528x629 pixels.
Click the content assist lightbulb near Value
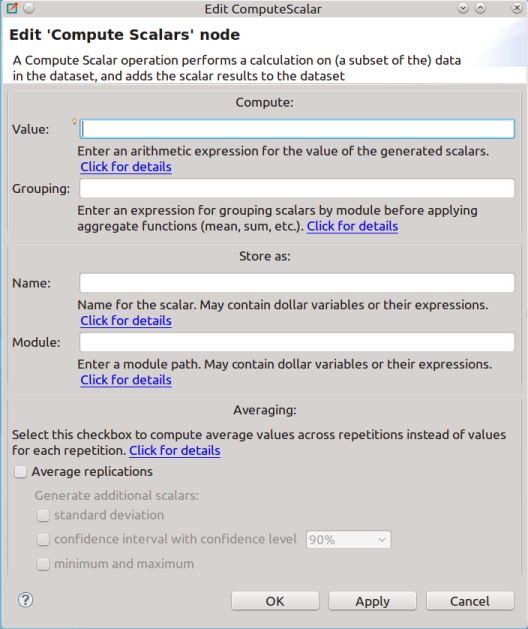(x=75, y=122)
